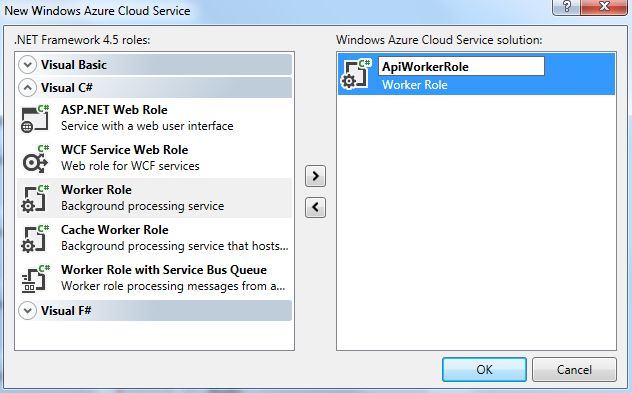Click the WCF Service Web Role gear icon
The width and height of the screenshot is (632, 393).
pos(35,158)
